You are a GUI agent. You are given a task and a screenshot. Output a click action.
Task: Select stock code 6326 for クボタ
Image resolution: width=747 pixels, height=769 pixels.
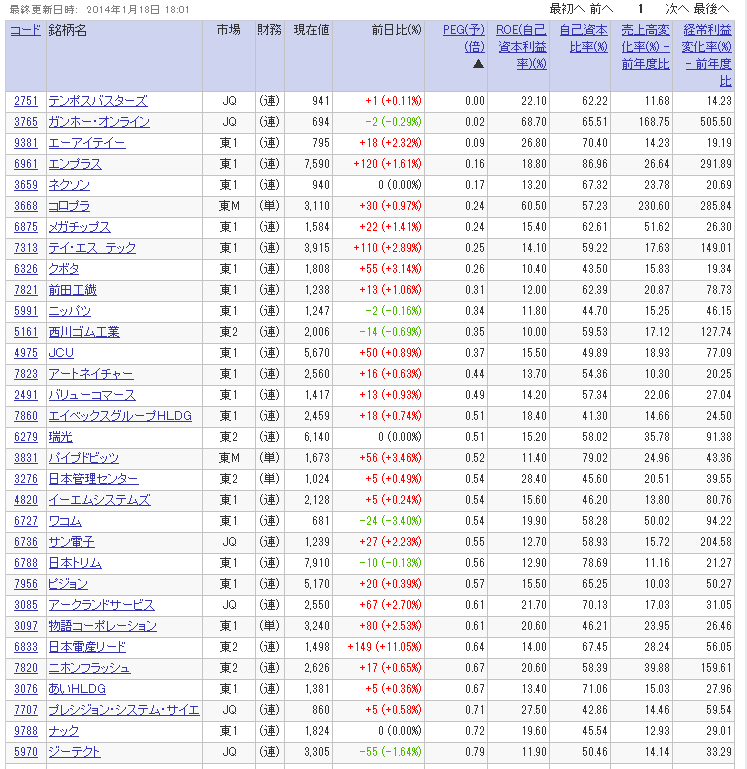pos(25,269)
